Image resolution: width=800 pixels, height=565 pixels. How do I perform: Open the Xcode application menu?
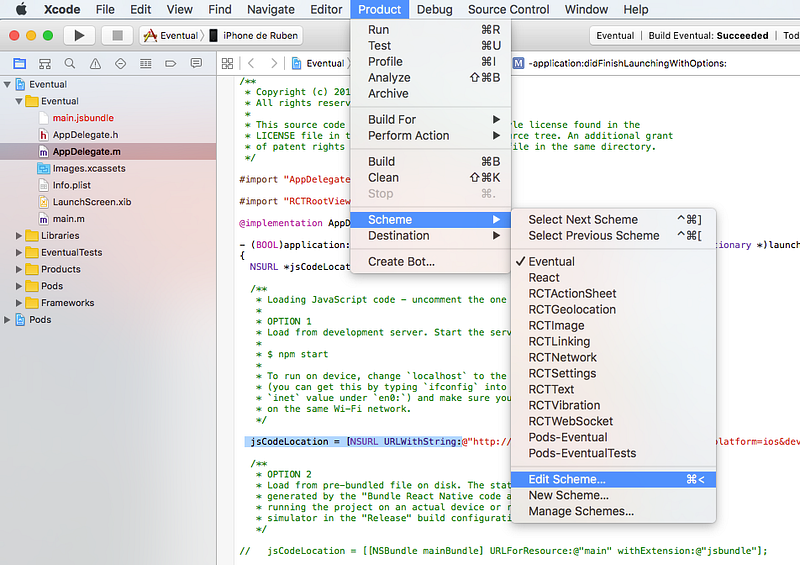(x=62, y=9)
